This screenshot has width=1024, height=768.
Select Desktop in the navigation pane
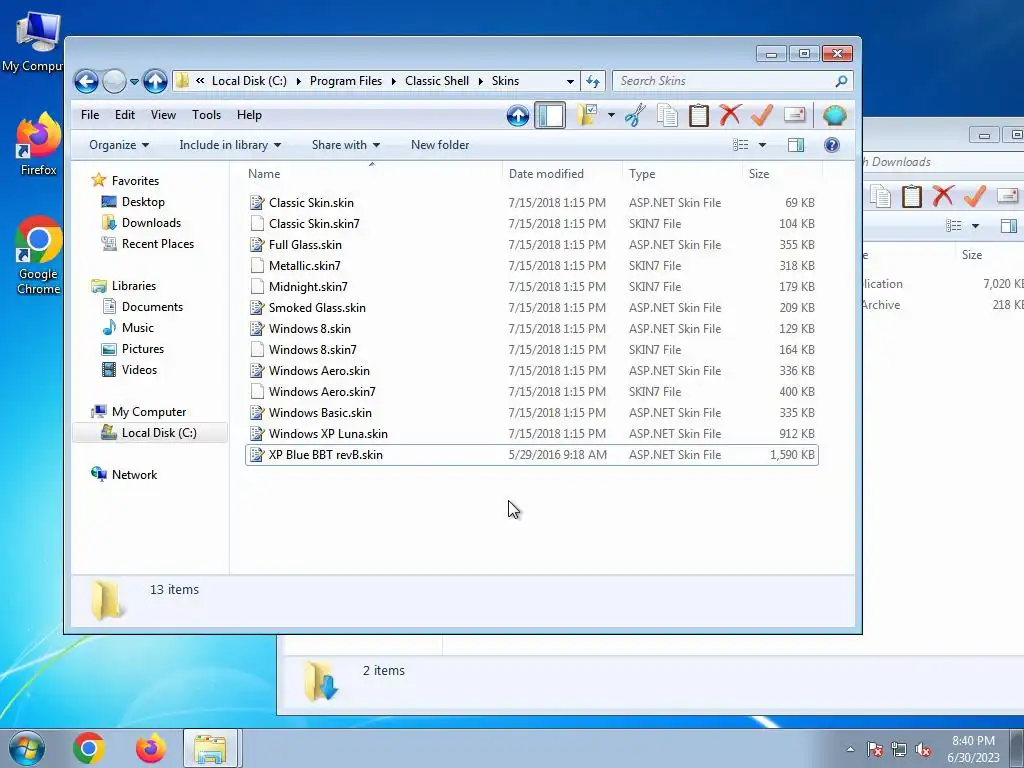point(143,202)
